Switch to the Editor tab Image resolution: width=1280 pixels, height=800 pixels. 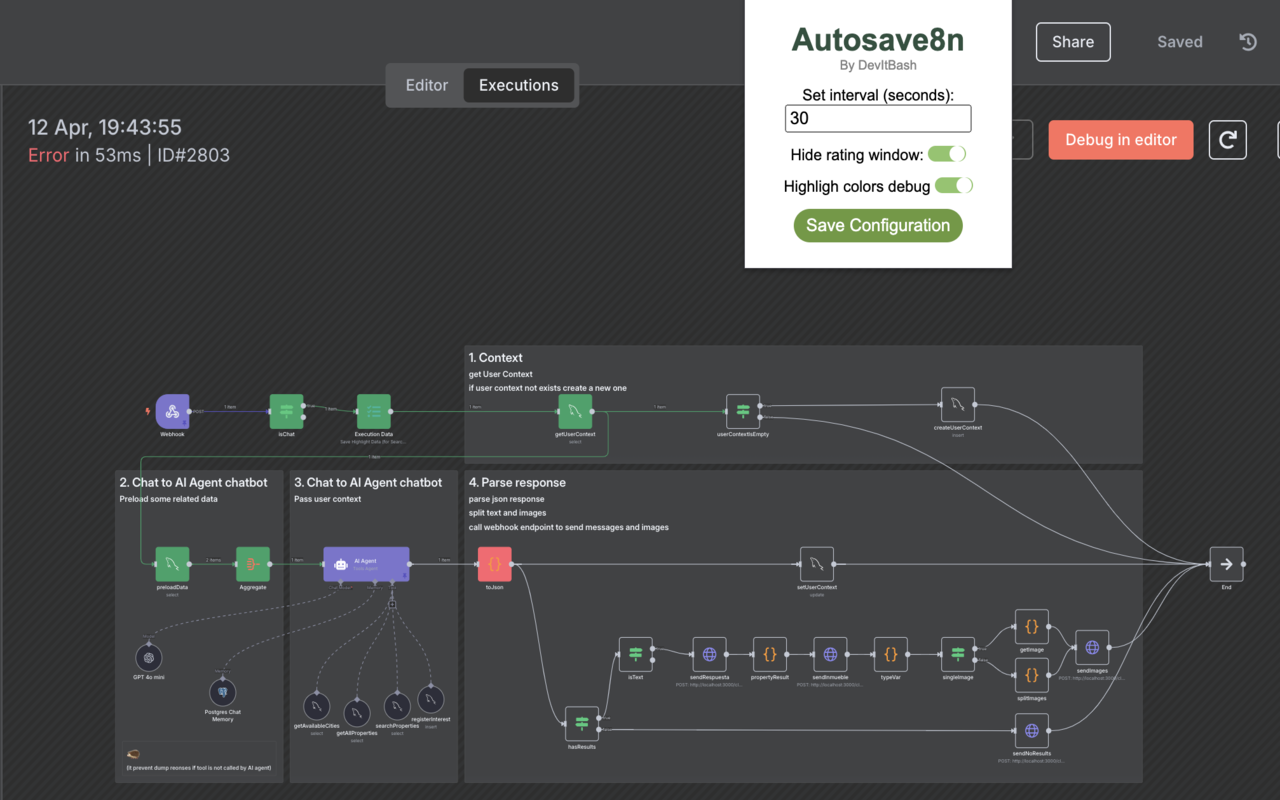point(426,85)
